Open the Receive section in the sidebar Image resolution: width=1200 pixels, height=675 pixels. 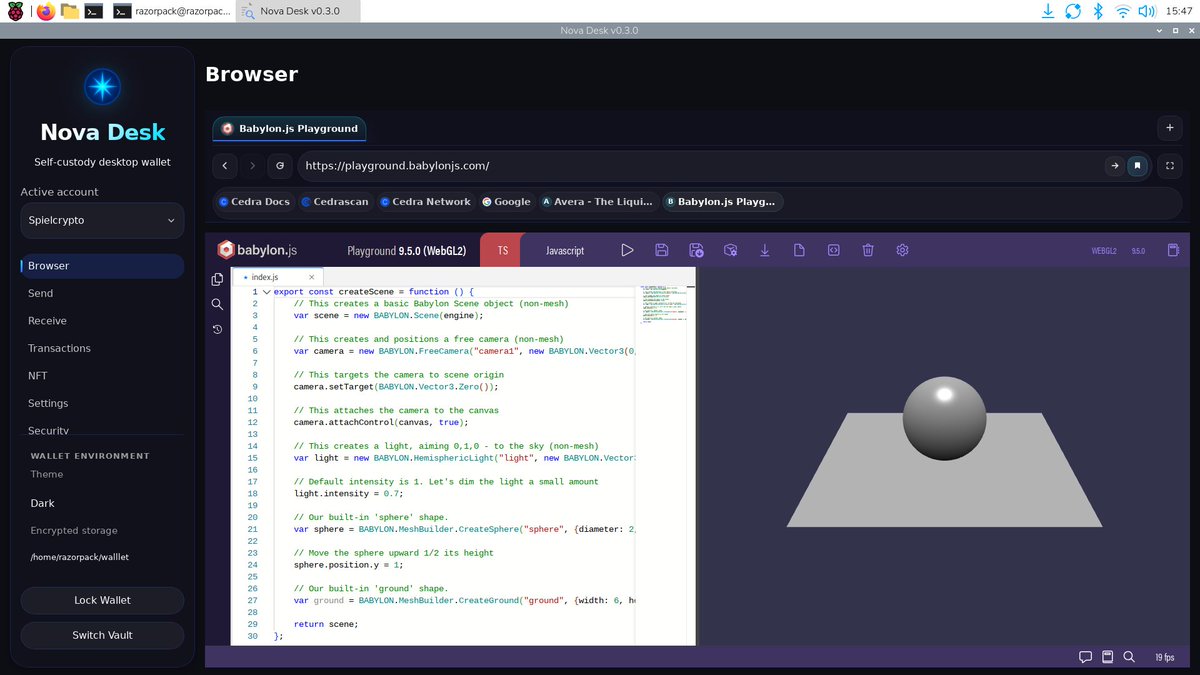coord(102,321)
